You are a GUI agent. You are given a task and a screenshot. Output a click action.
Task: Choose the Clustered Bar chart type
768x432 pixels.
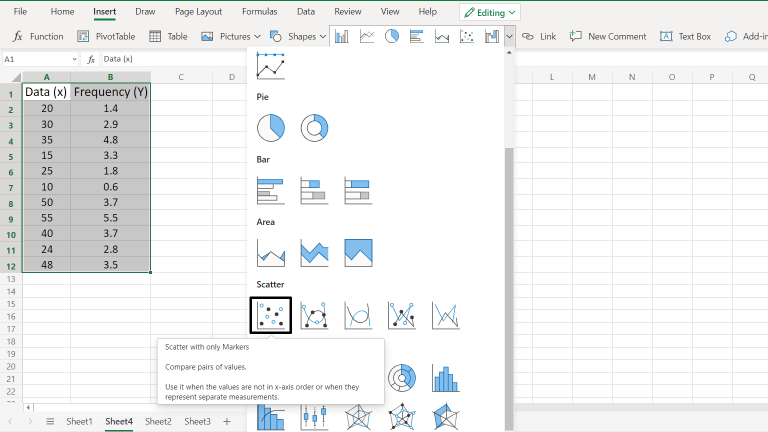click(x=270, y=191)
